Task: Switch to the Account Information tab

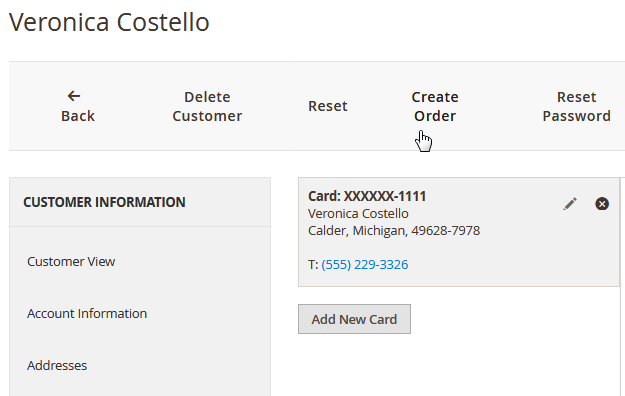Action: coord(87,313)
